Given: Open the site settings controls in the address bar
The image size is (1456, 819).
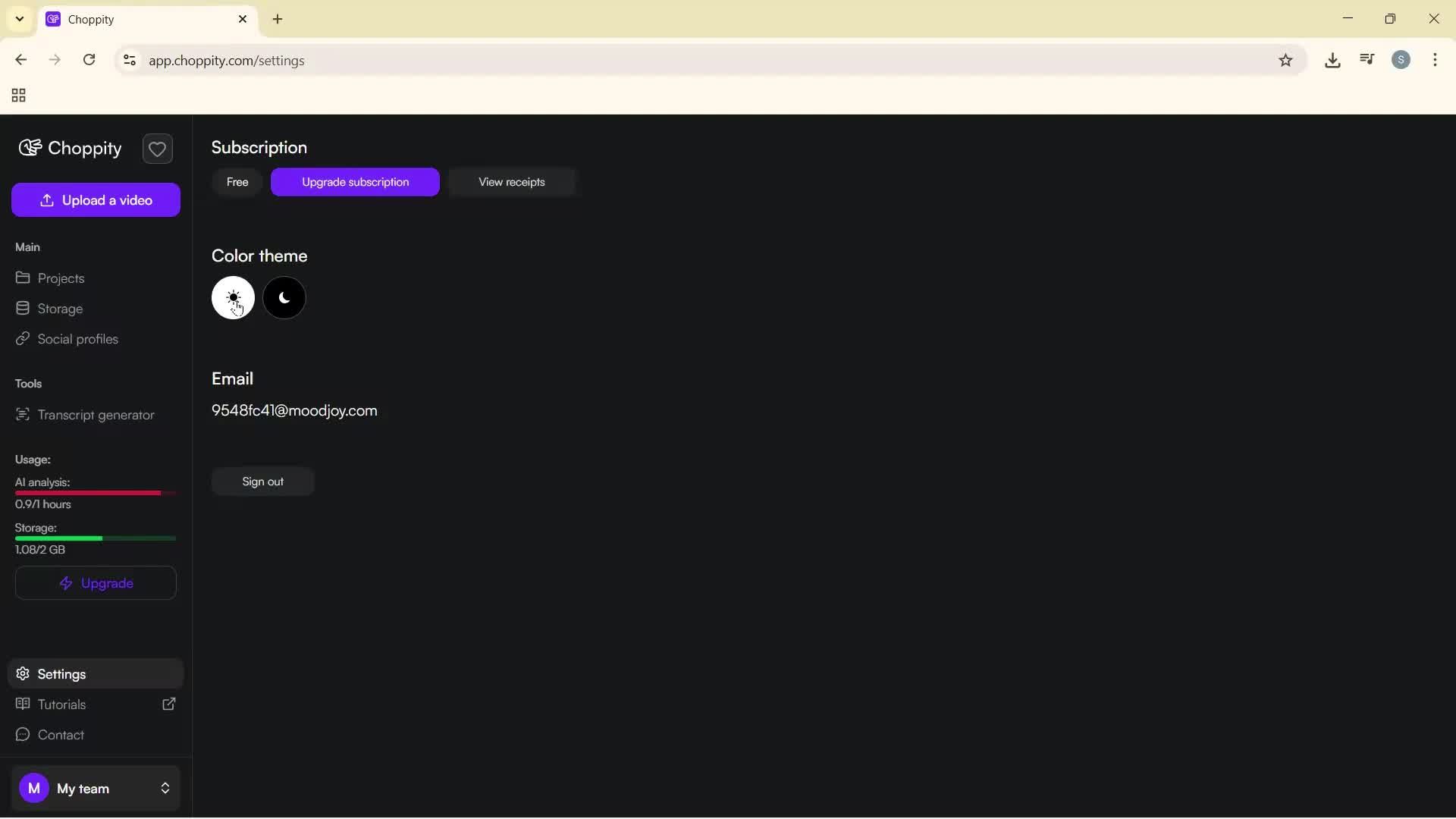Looking at the screenshot, I should point(129,60).
